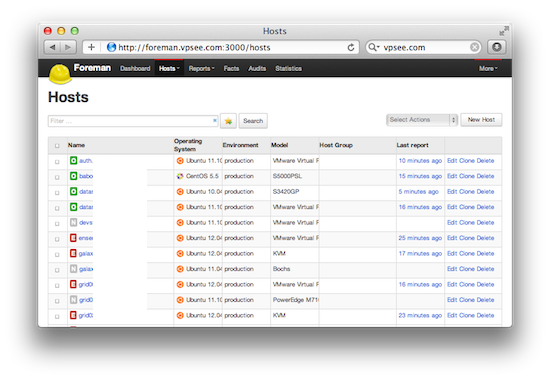
Task: Open the Select Actions dropdown
Action: [422, 120]
